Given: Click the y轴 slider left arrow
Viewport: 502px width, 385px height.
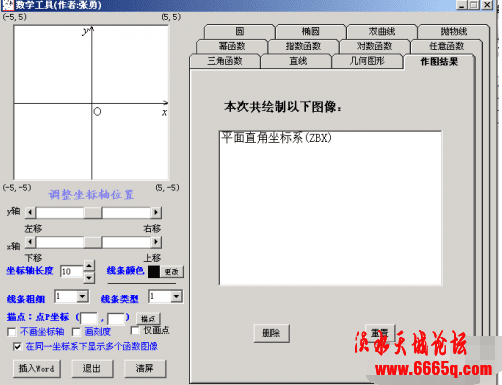Looking at the screenshot, I should [30, 212].
